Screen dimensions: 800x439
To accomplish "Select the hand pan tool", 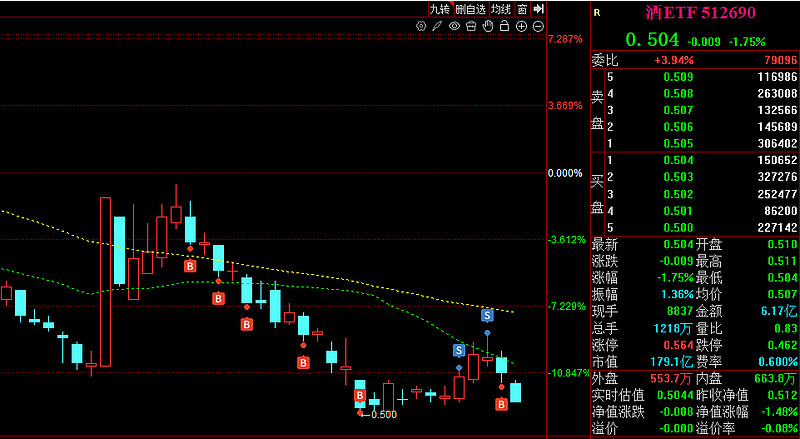I will click(488, 26).
